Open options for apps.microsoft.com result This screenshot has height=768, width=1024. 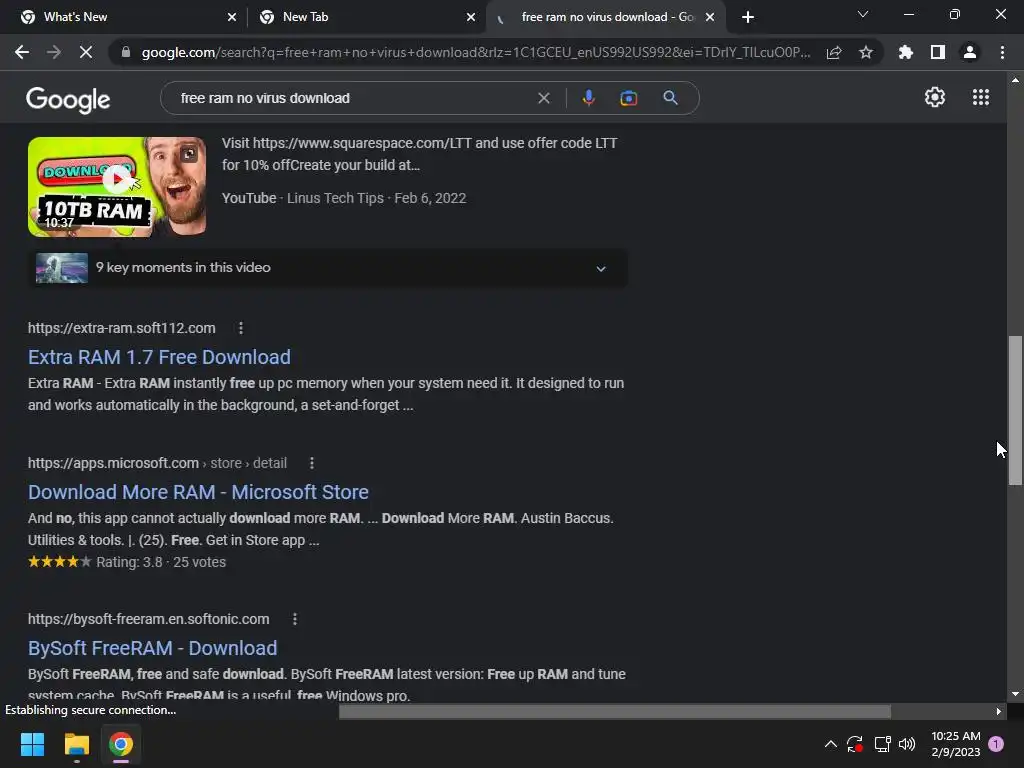(x=312, y=463)
